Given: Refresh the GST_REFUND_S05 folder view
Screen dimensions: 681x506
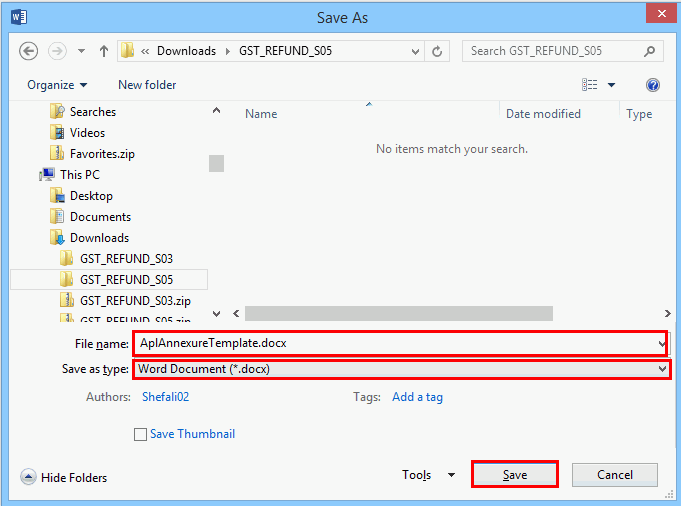Looking at the screenshot, I should (437, 51).
